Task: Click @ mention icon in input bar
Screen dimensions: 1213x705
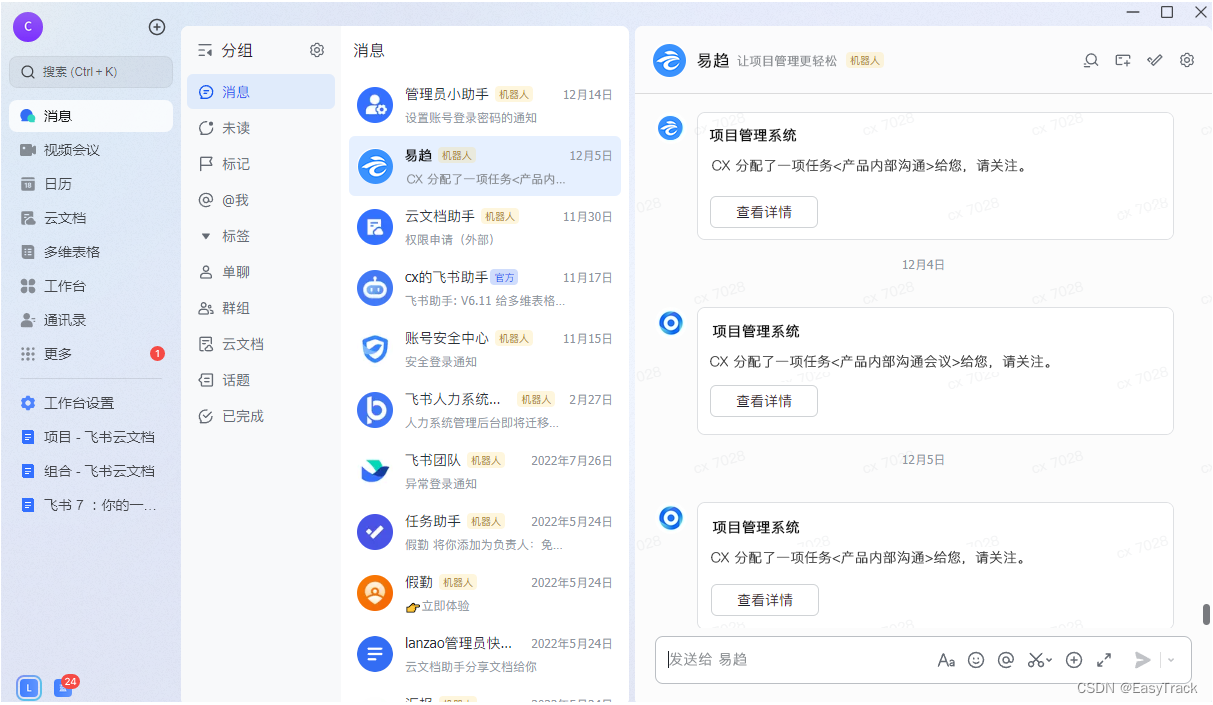Action: 1006,660
